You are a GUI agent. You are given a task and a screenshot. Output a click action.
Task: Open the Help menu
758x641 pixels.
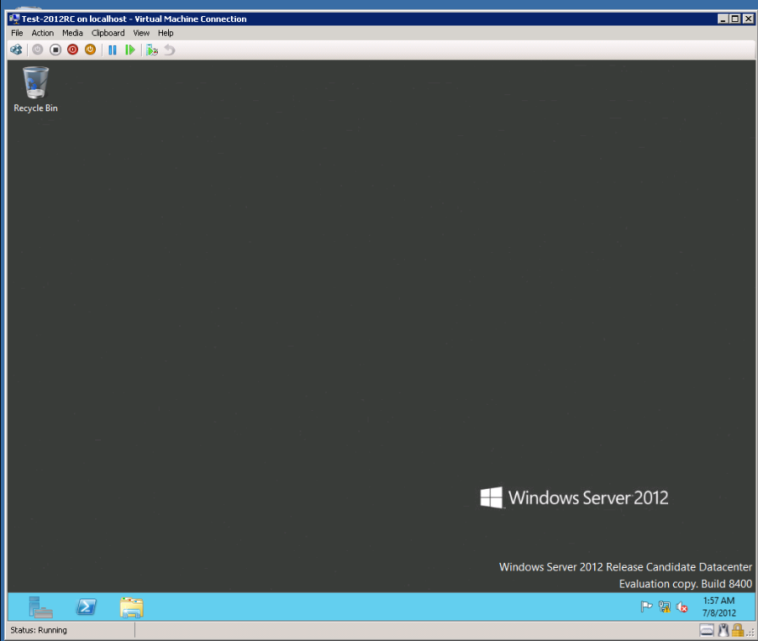(165, 33)
